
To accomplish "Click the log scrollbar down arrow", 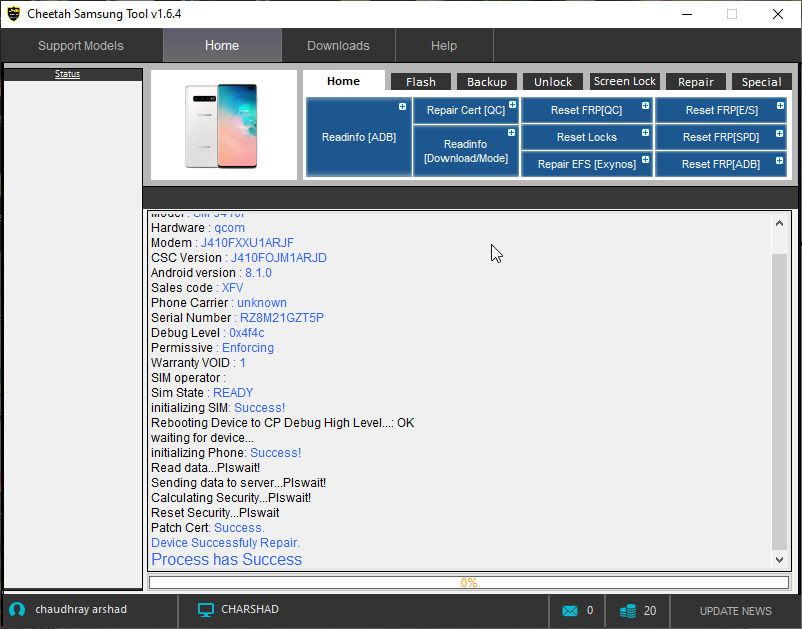I will point(779,560).
